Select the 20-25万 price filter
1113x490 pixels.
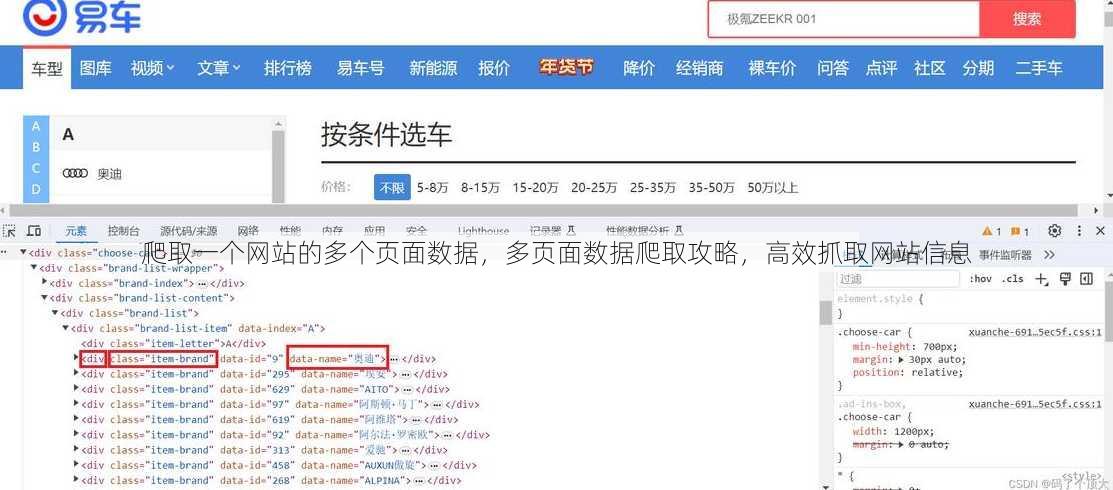coord(594,187)
